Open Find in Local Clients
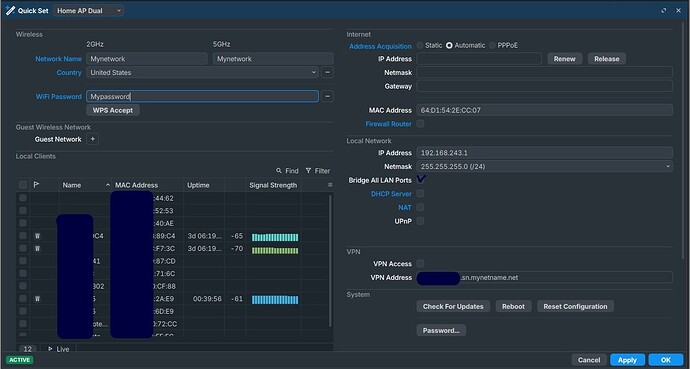The height and width of the screenshot is (369, 690). (287, 171)
